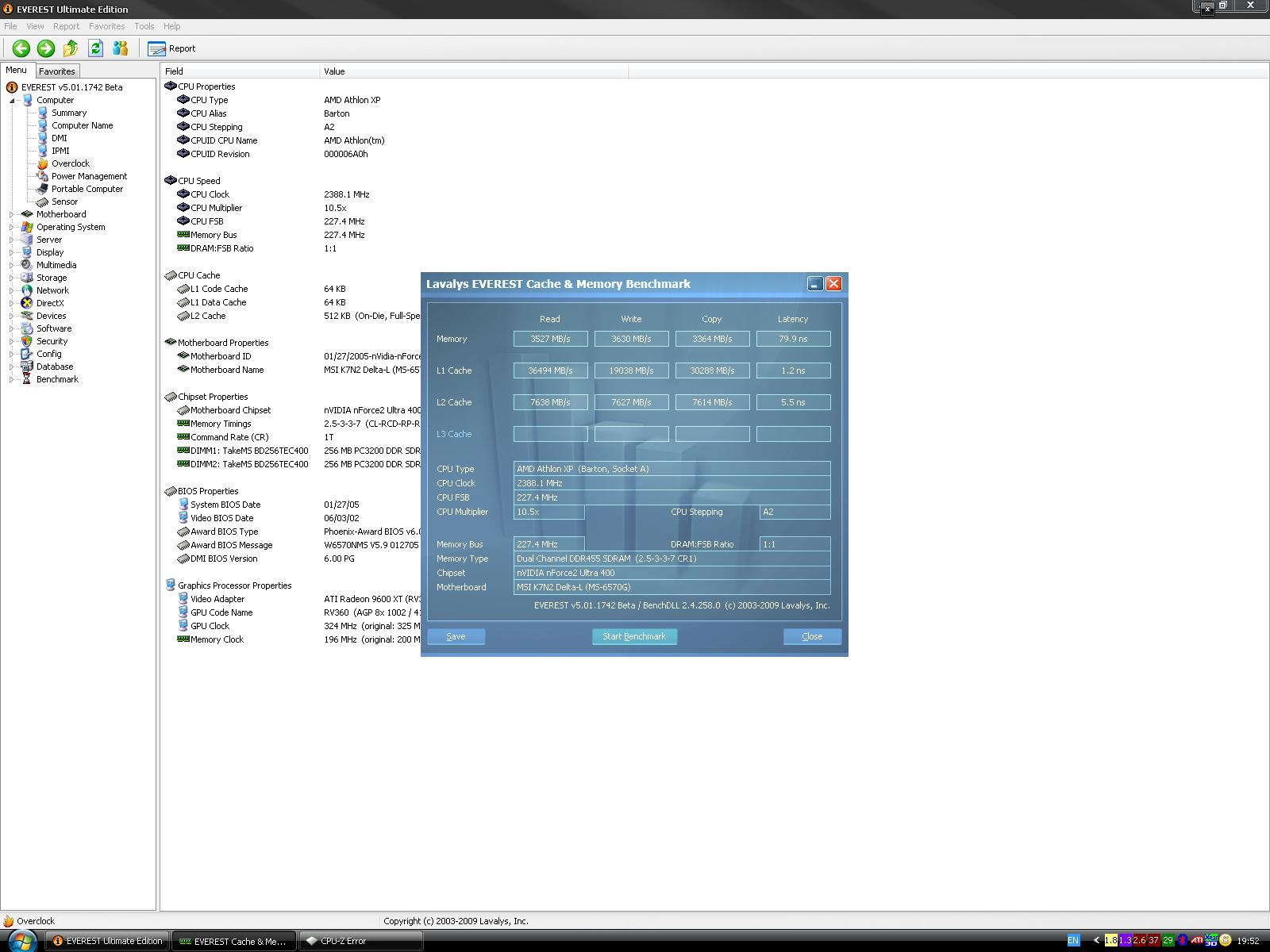The height and width of the screenshot is (952, 1270).
Task: Click the Field column header
Action: 241,71
